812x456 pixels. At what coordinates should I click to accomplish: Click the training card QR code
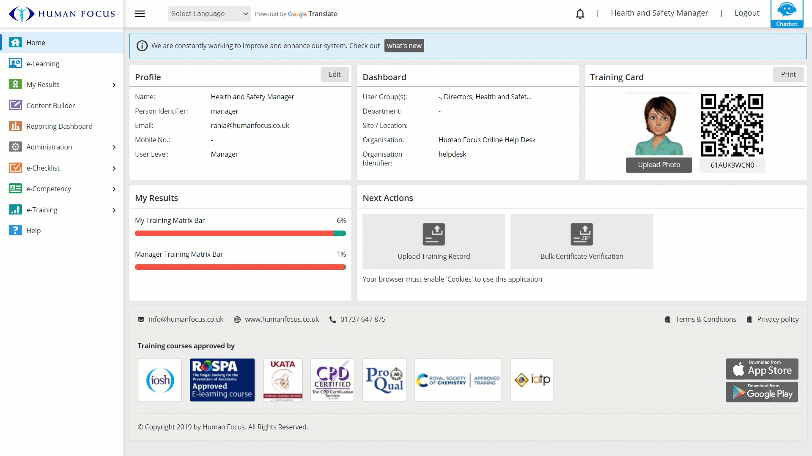click(x=733, y=124)
